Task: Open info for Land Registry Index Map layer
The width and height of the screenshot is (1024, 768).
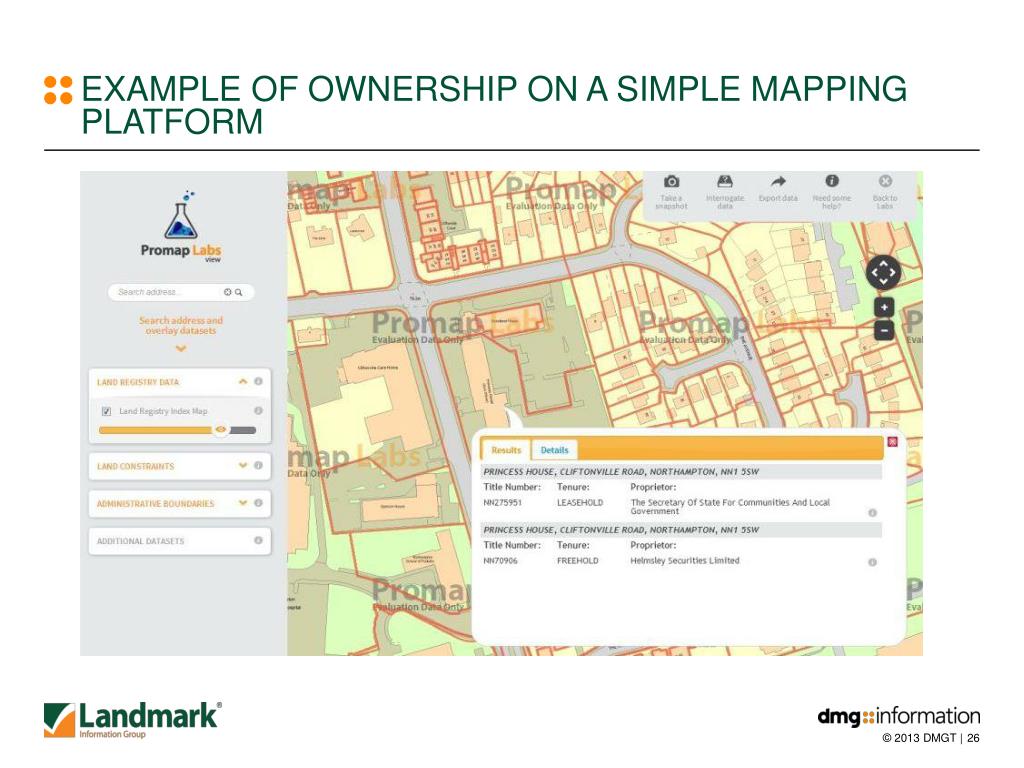Action: coord(259,411)
